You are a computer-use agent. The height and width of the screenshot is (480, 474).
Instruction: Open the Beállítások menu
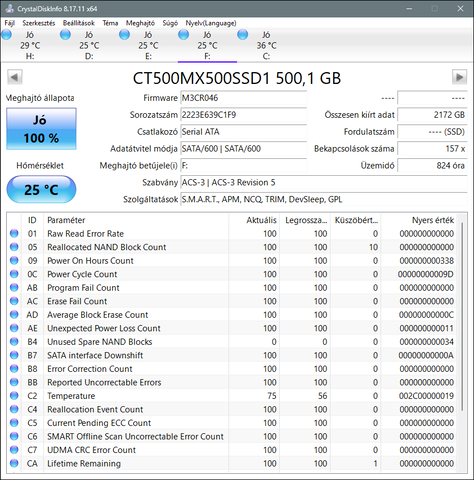coord(79,23)
